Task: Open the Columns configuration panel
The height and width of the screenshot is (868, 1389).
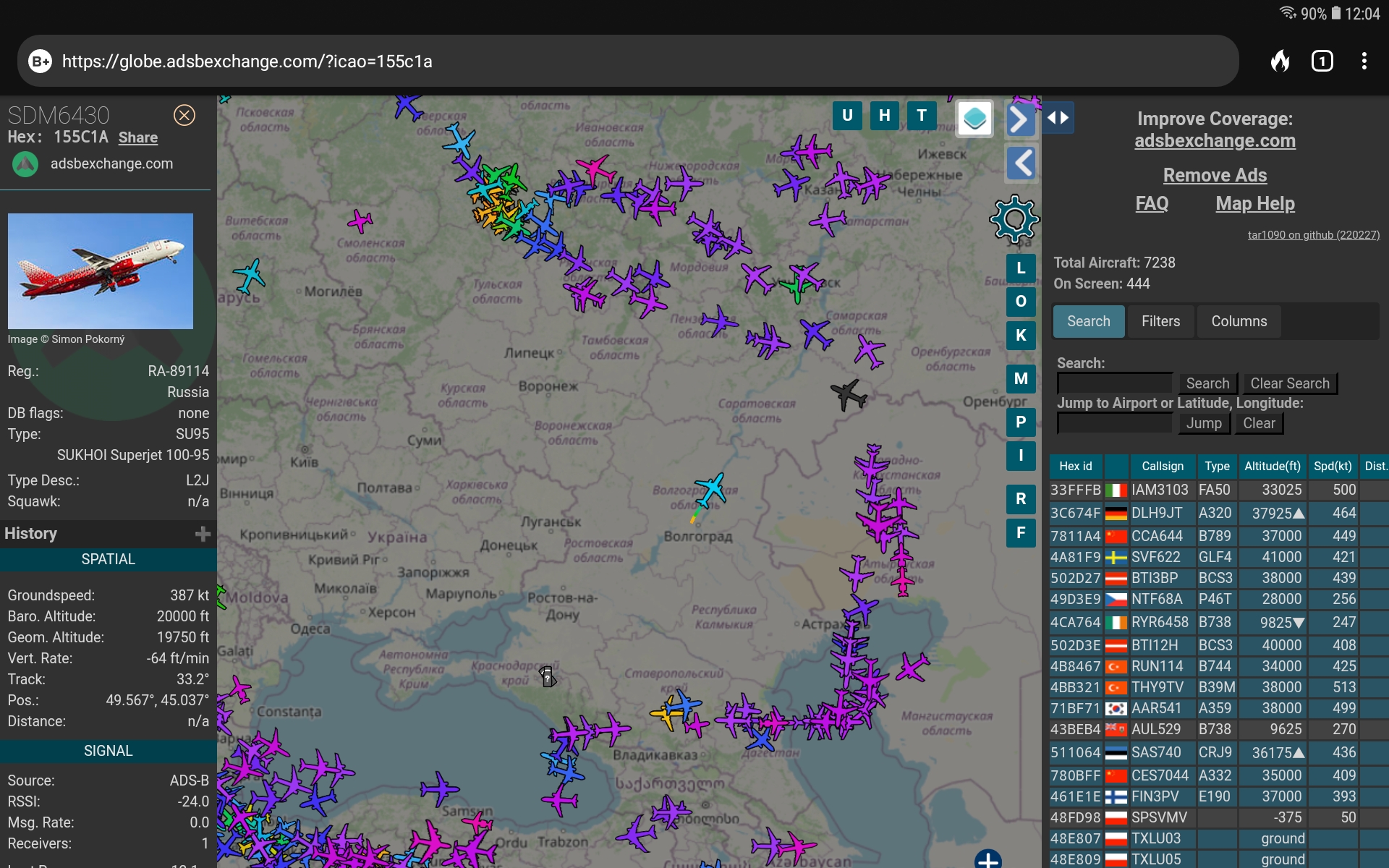Action: [x=1238, y=320]
